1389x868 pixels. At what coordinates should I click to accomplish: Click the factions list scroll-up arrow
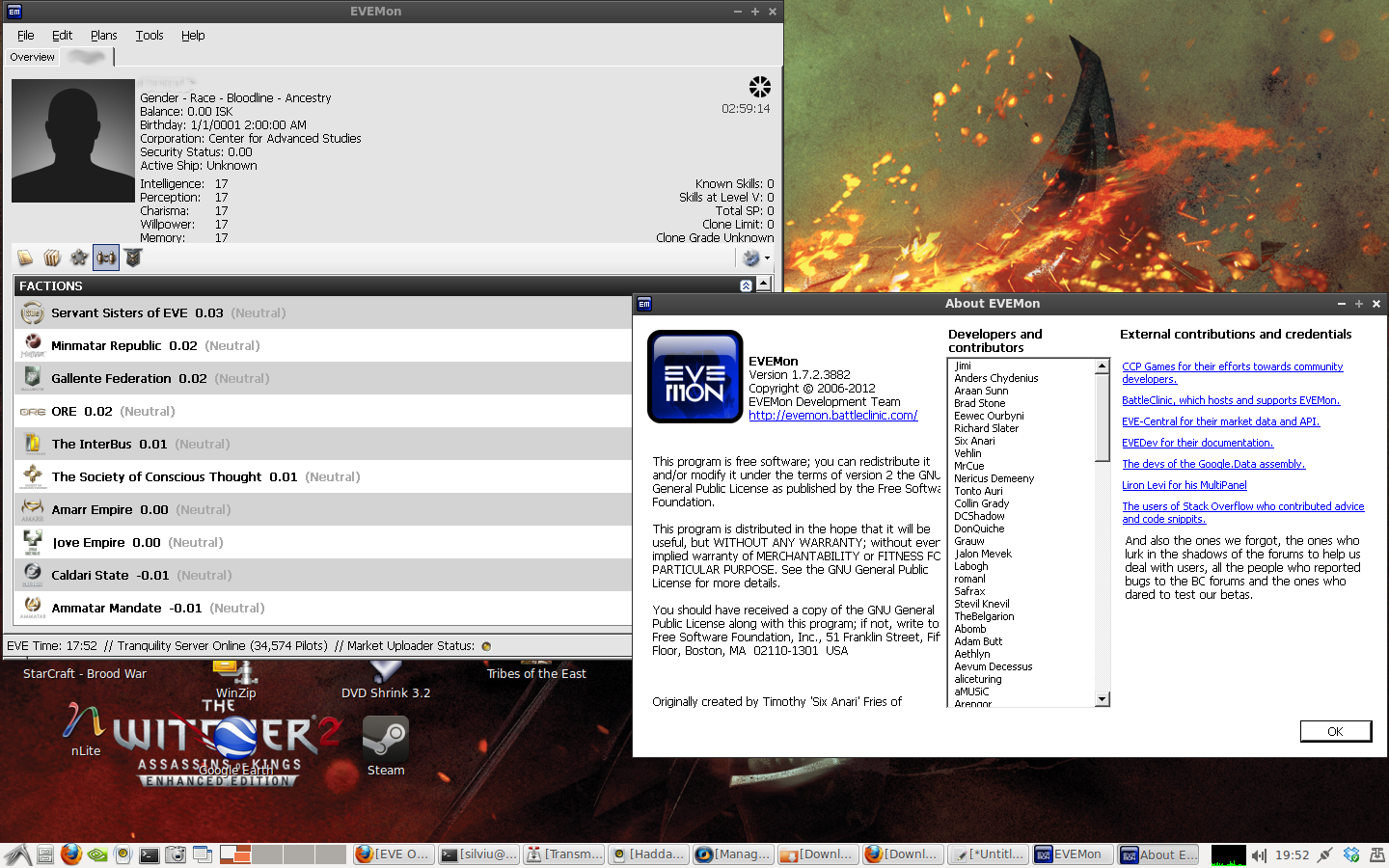tap(764, 285)
